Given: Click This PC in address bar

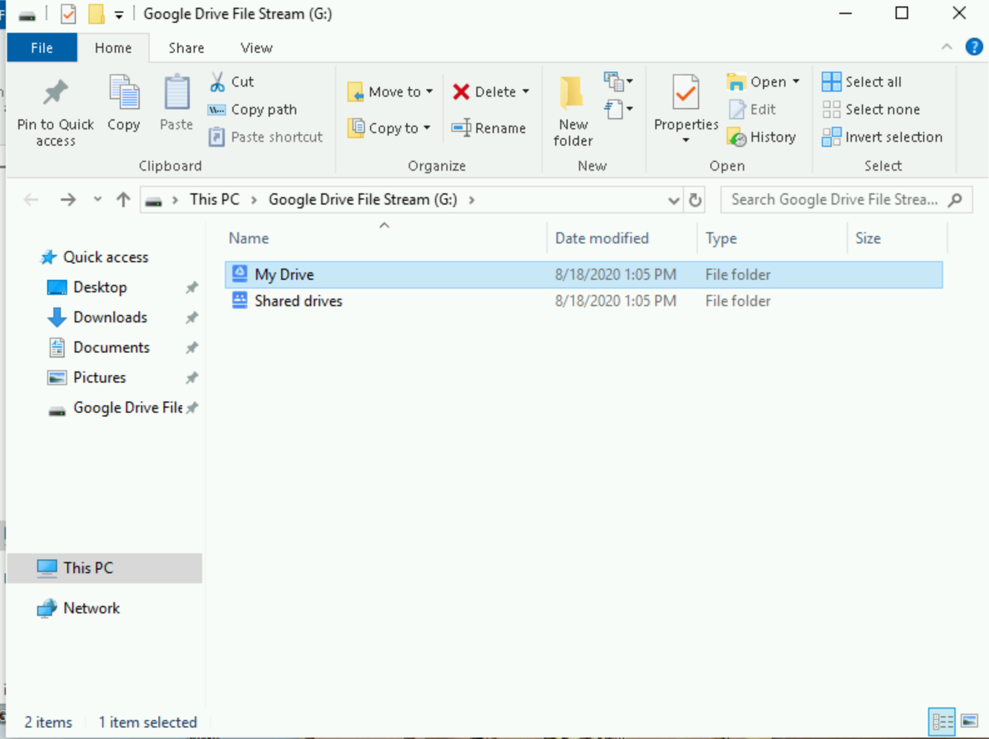Looking at the screenshot, I should point(214,200).
